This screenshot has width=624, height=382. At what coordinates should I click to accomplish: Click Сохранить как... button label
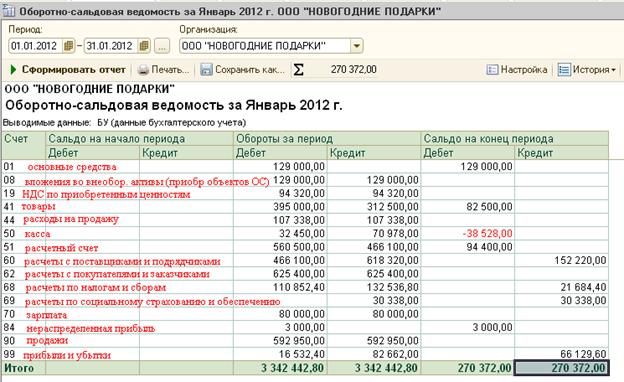[x=250, y=70]
